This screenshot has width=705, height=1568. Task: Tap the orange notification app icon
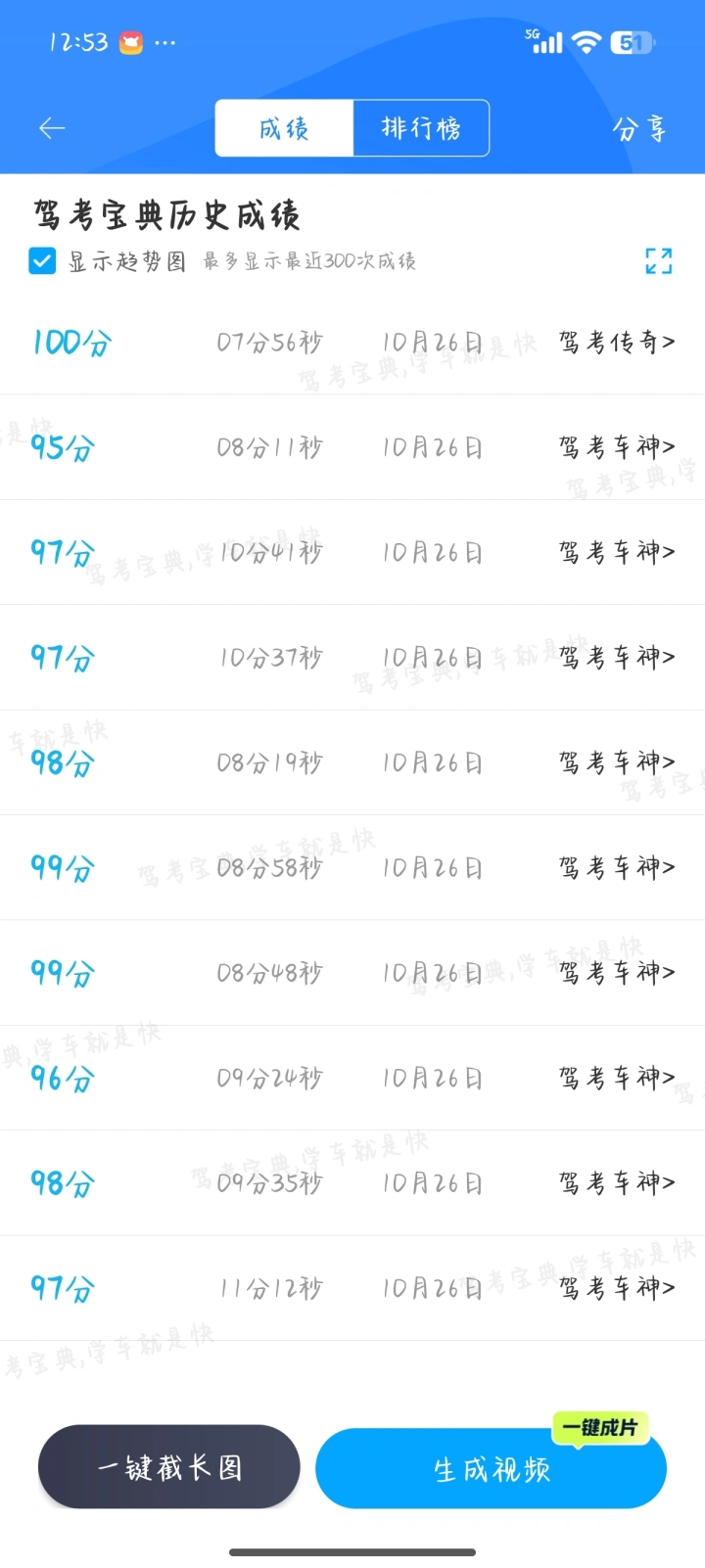[x=130, y=42]
